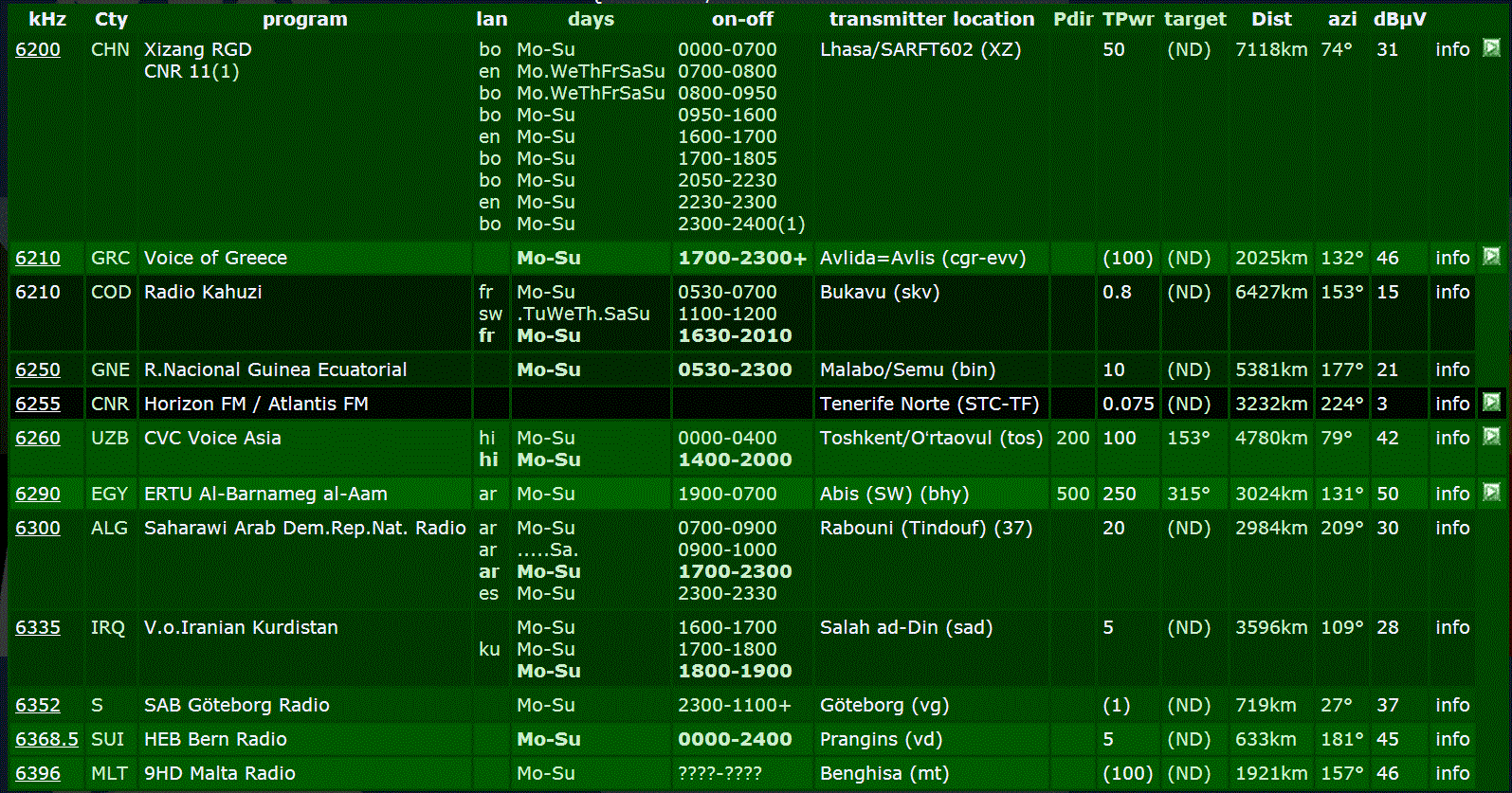Image resolution: width=1512 pixels, height=793 pixels.
Task: Click the play icon for CVC Voice Asia
Action: [x=1491, y=437]
